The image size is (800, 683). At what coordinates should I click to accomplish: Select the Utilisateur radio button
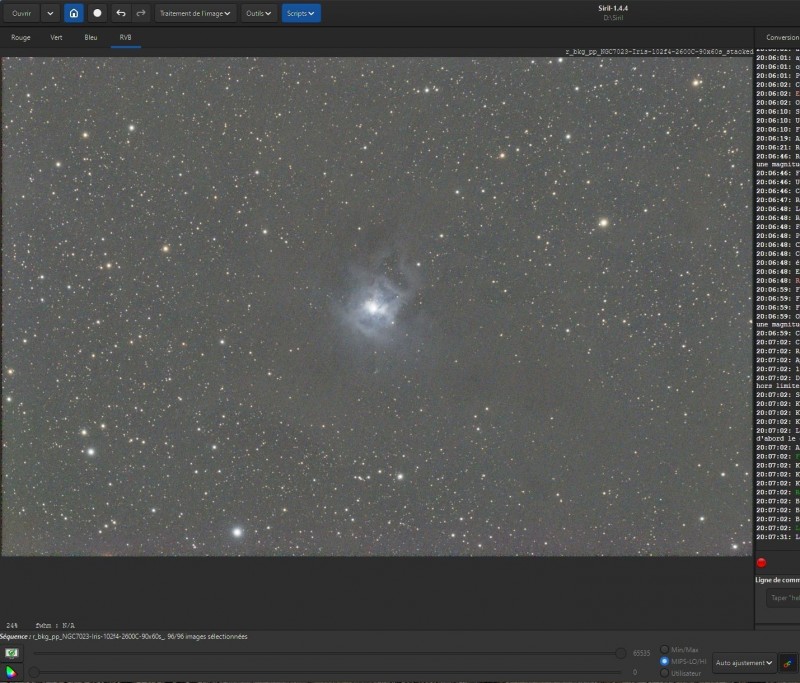[664, 673]
